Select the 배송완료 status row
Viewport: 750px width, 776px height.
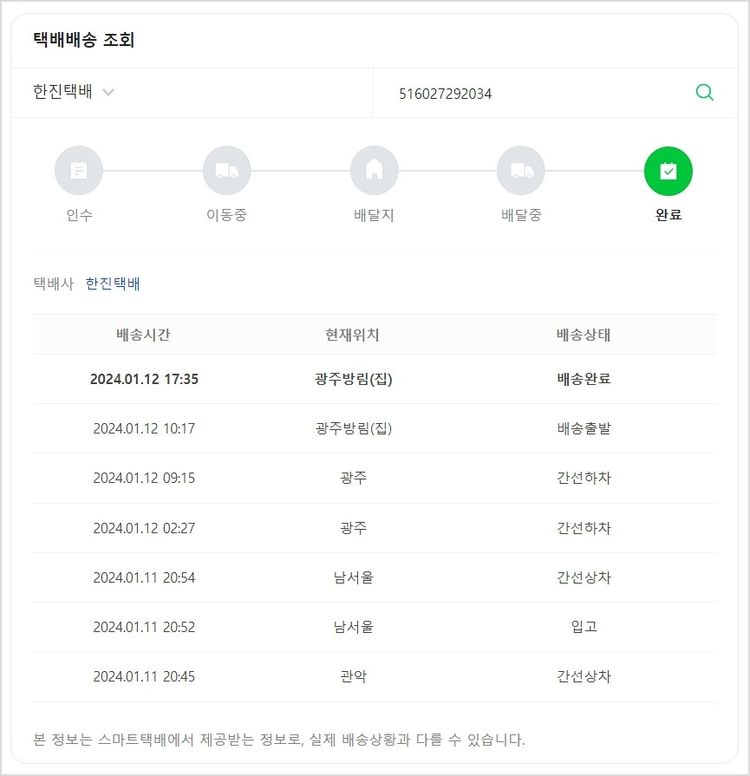pos(583,379)
